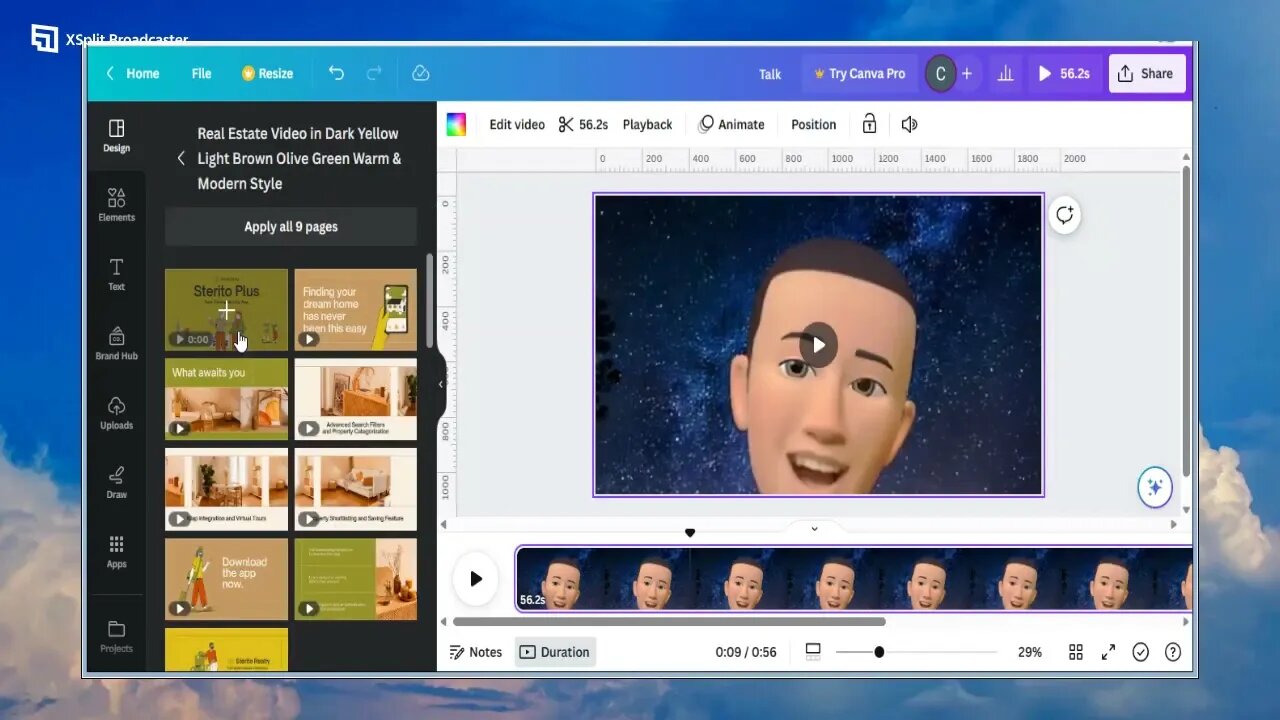Open the Magic assistant sparkle button

[x=1155, y=487]
